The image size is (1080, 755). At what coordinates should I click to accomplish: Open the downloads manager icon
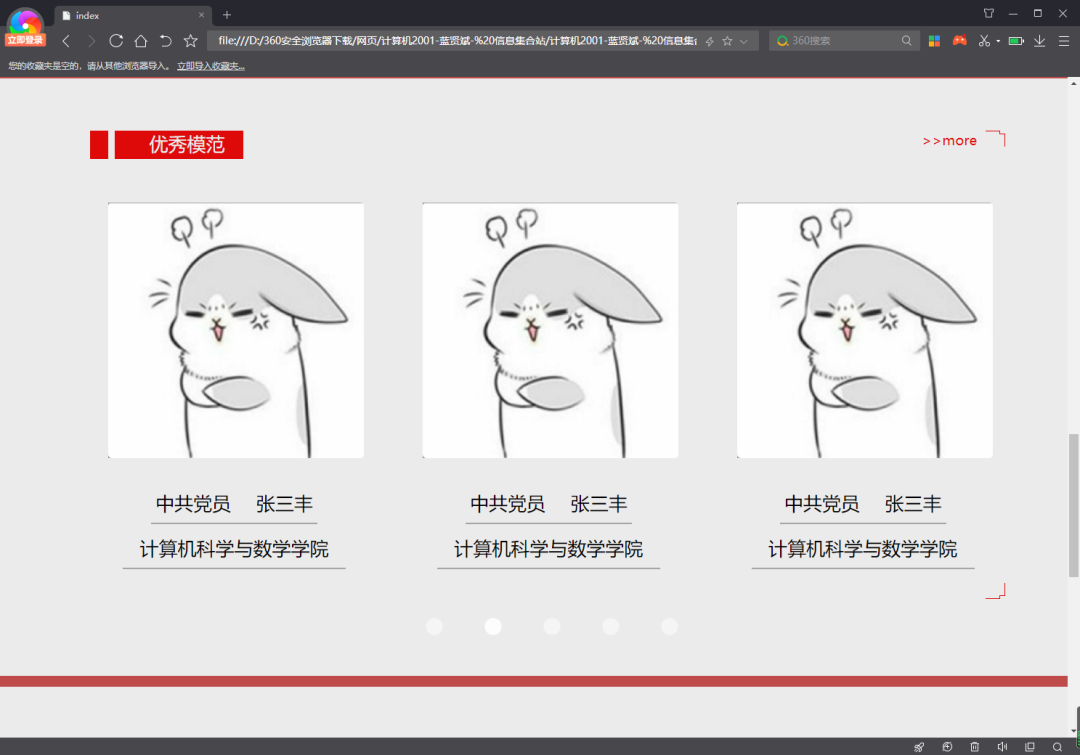1039,41
